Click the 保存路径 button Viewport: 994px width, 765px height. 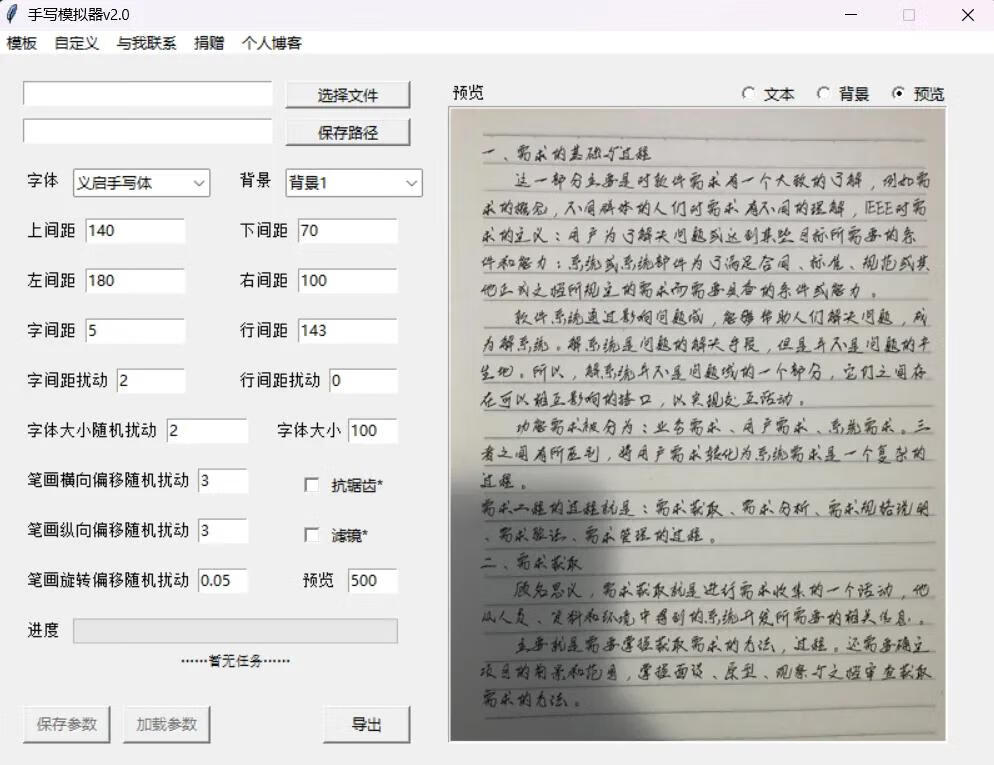point(347,131)
